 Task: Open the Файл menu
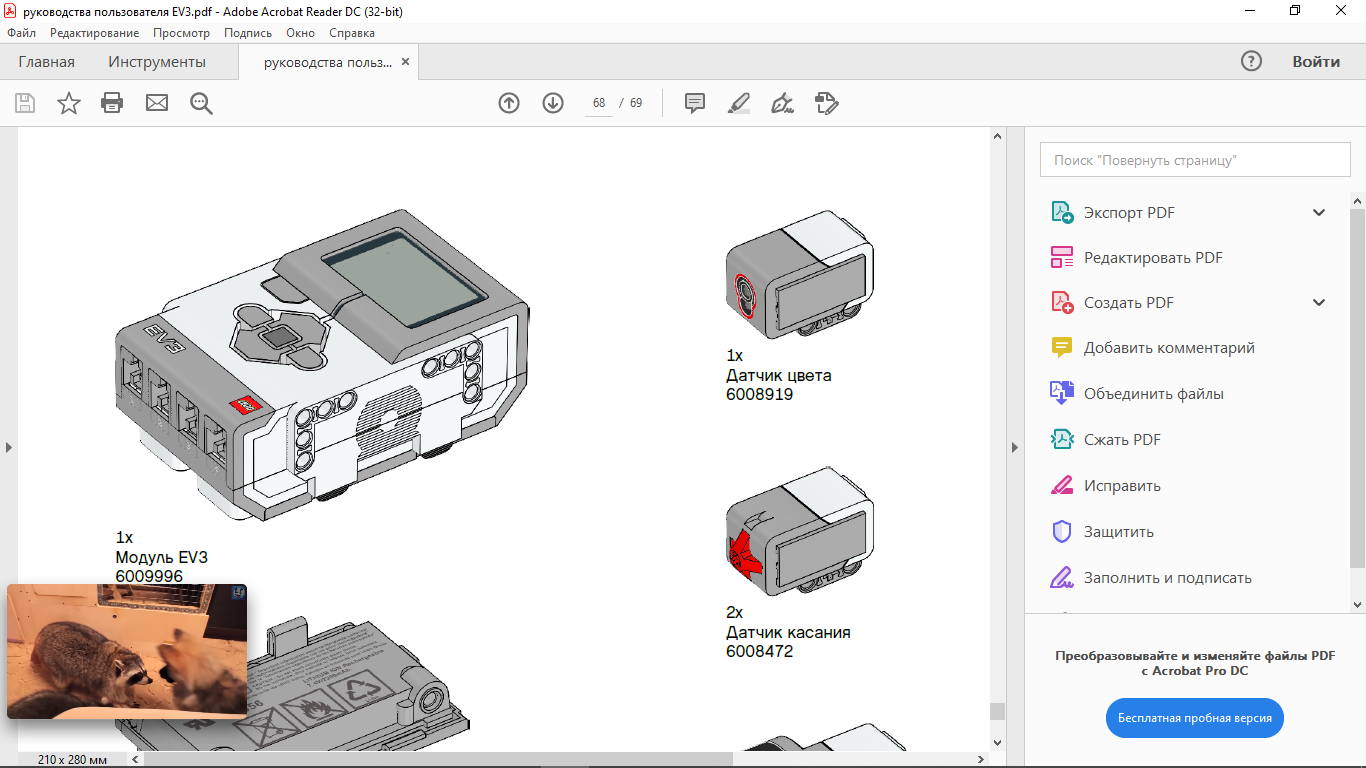(x=21, y=33)
